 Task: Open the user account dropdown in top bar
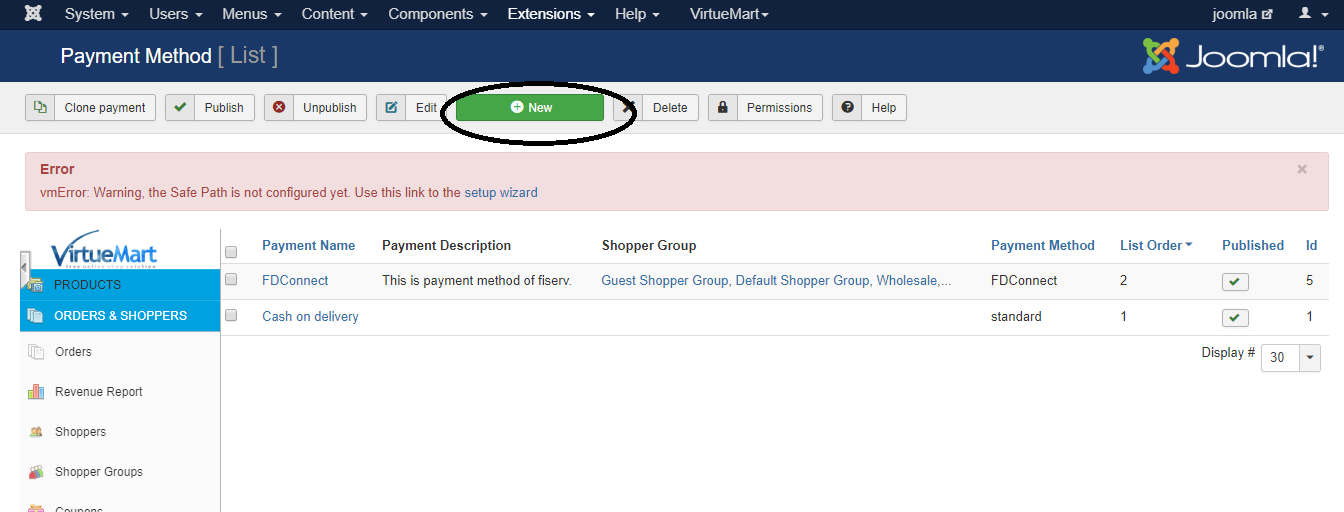pos(1309,14)
